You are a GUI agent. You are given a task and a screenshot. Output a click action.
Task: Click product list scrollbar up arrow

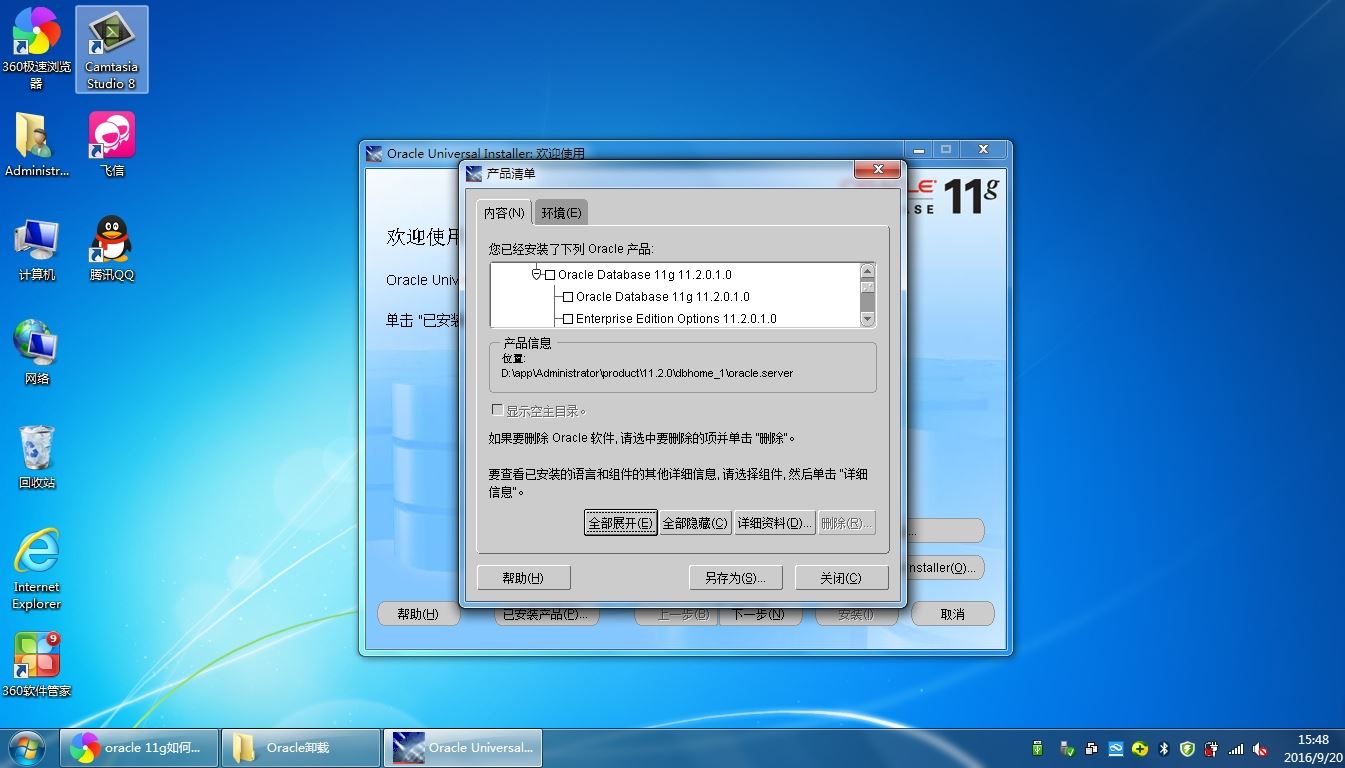(x=867, y=272)
